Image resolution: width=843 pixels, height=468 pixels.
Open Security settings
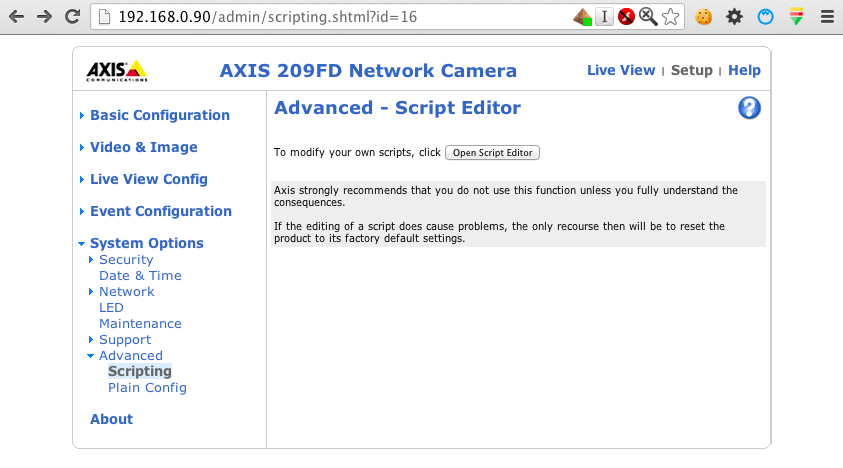[x=126, y=260]
